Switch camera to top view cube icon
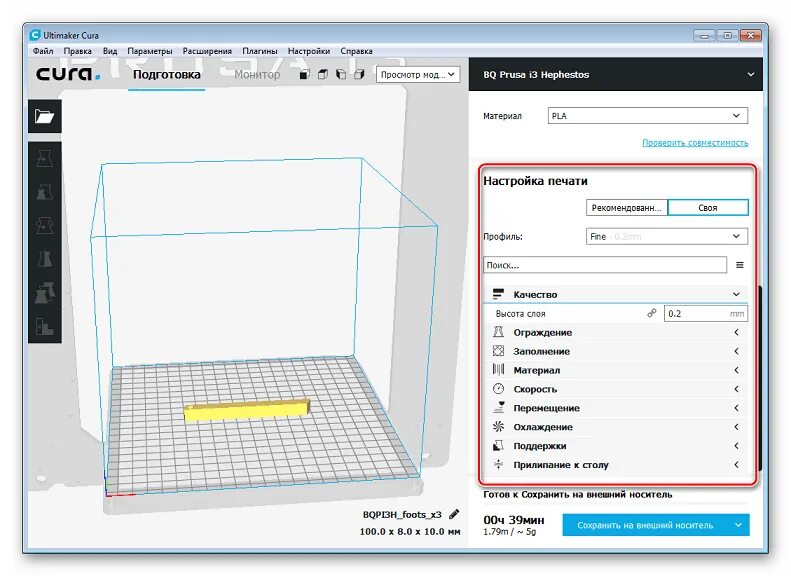Screen dimensions: 791x576 (x=323, y=75)
